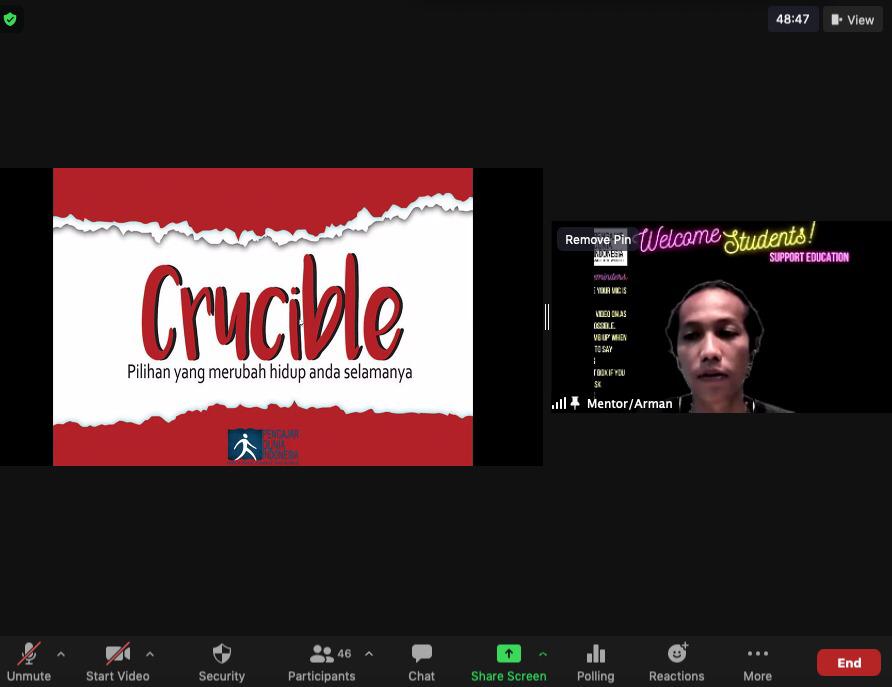The height and width of the screenshot is (687, 892).
Task: Open the More options menu
Action: 757,662
